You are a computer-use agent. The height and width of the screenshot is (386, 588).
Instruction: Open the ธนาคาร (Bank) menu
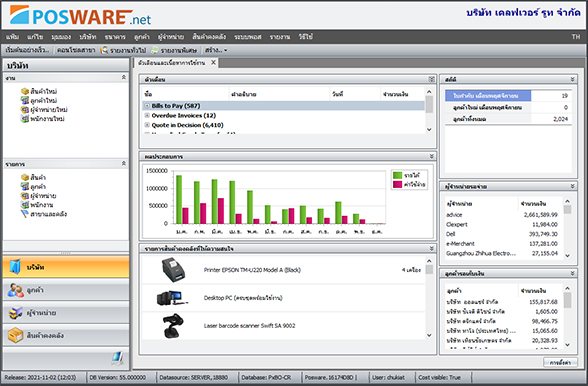115,37
